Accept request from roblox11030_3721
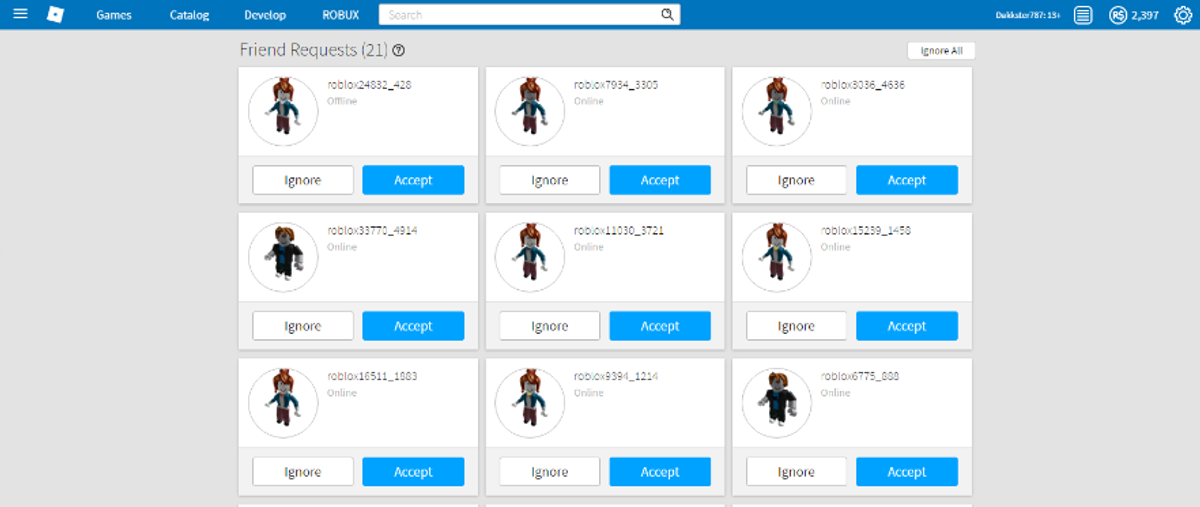This screenshot has width=1200, height=507. coord(660,326)
